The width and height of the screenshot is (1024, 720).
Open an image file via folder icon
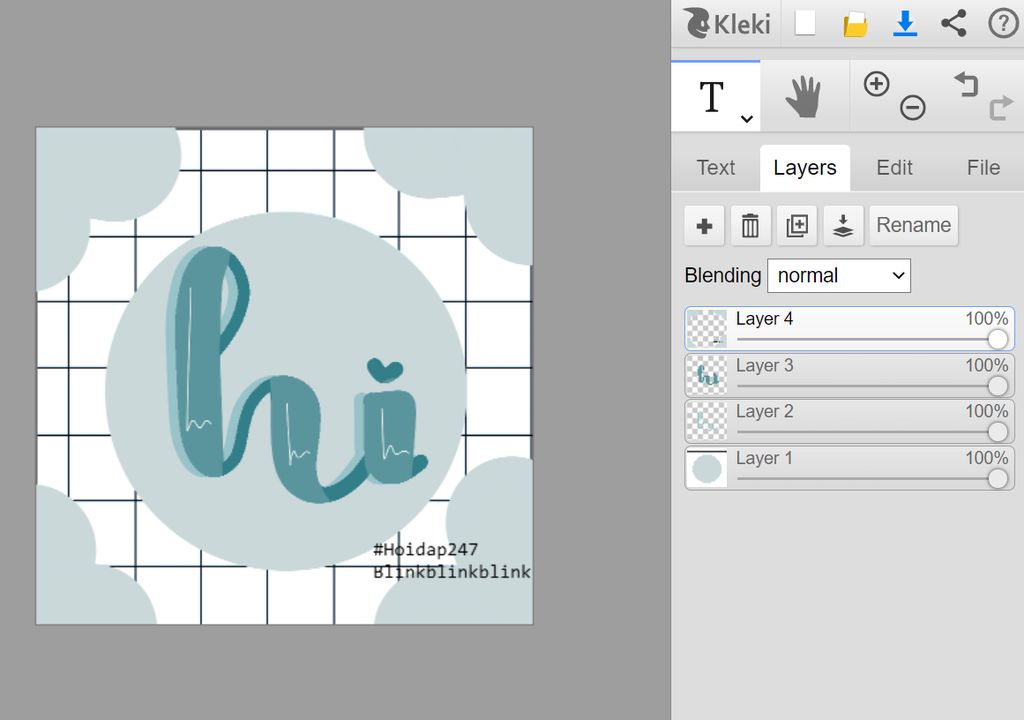pos(855,25)
